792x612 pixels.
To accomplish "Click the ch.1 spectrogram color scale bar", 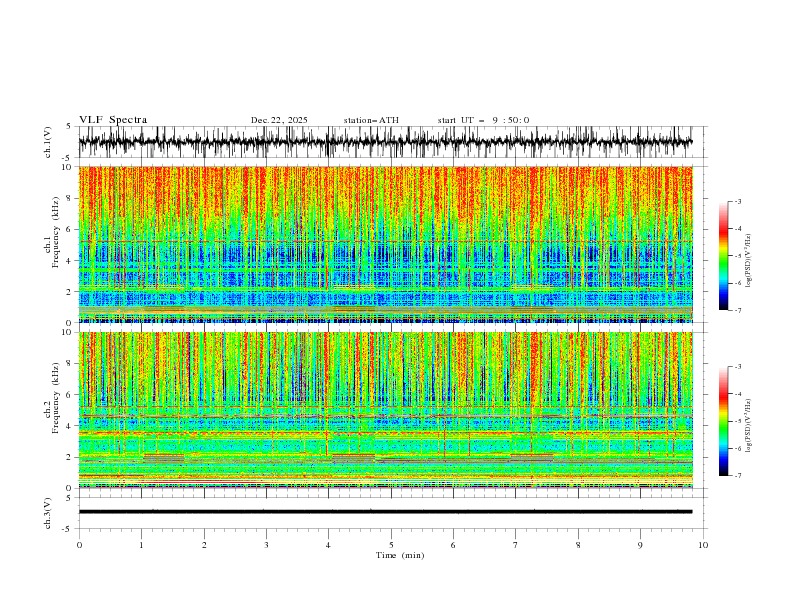I will (x=723, y=255).
